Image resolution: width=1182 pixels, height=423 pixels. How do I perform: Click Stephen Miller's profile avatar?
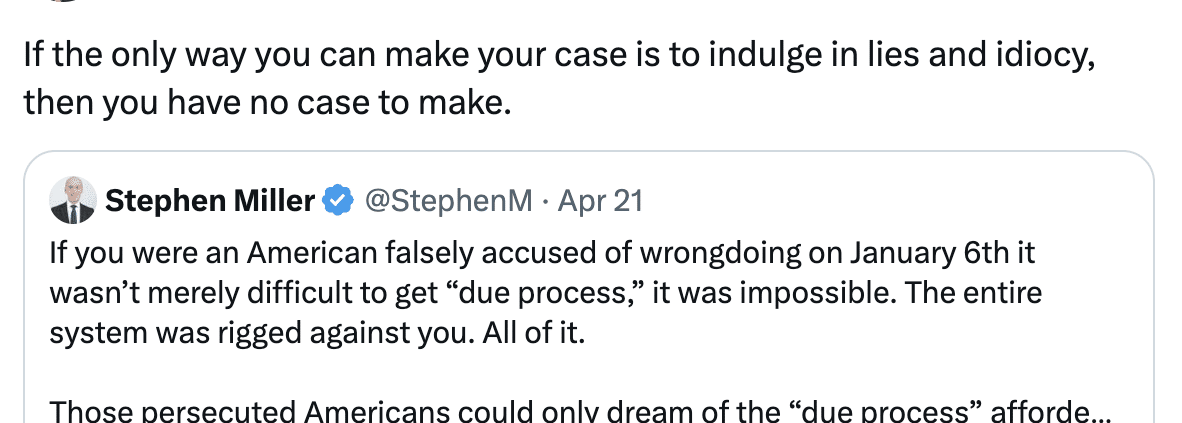(x=72, y=201)
